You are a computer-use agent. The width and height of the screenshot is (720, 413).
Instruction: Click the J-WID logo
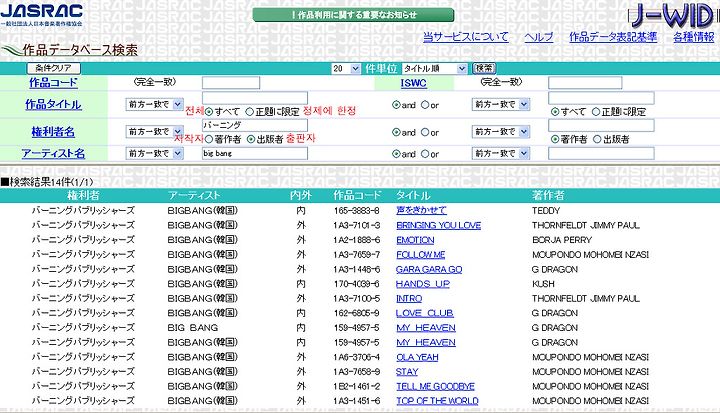[674, 16]
